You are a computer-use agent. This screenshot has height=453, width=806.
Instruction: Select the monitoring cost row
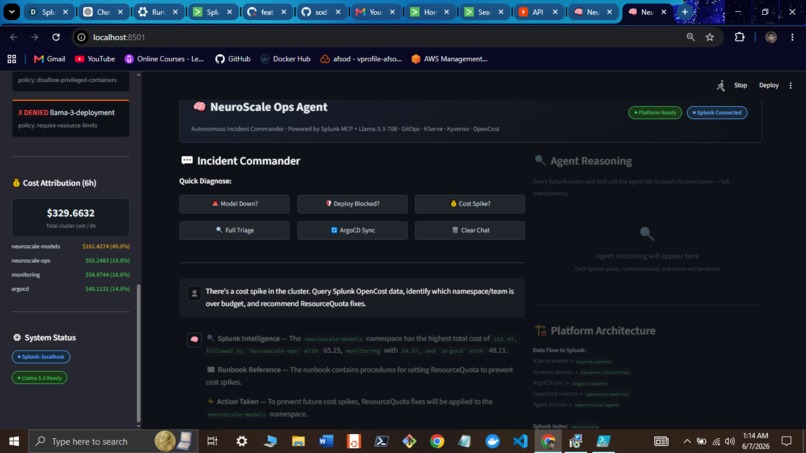(70, 275)
